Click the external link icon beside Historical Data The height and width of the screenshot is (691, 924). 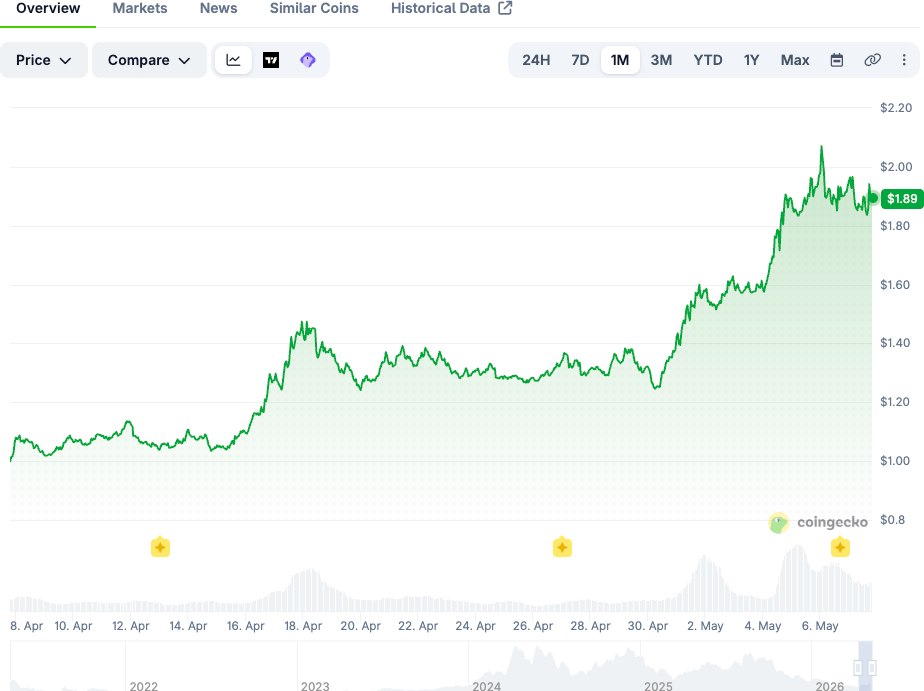[x=505, y=8]
